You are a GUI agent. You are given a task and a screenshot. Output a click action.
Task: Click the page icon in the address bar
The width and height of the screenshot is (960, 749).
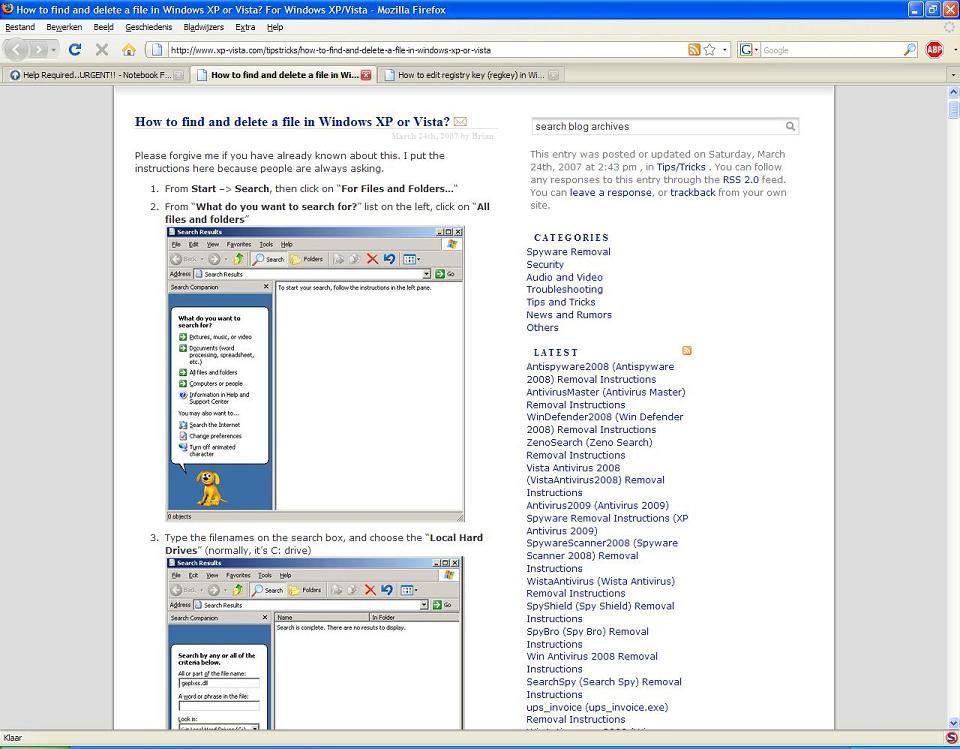tap(157, 50)
